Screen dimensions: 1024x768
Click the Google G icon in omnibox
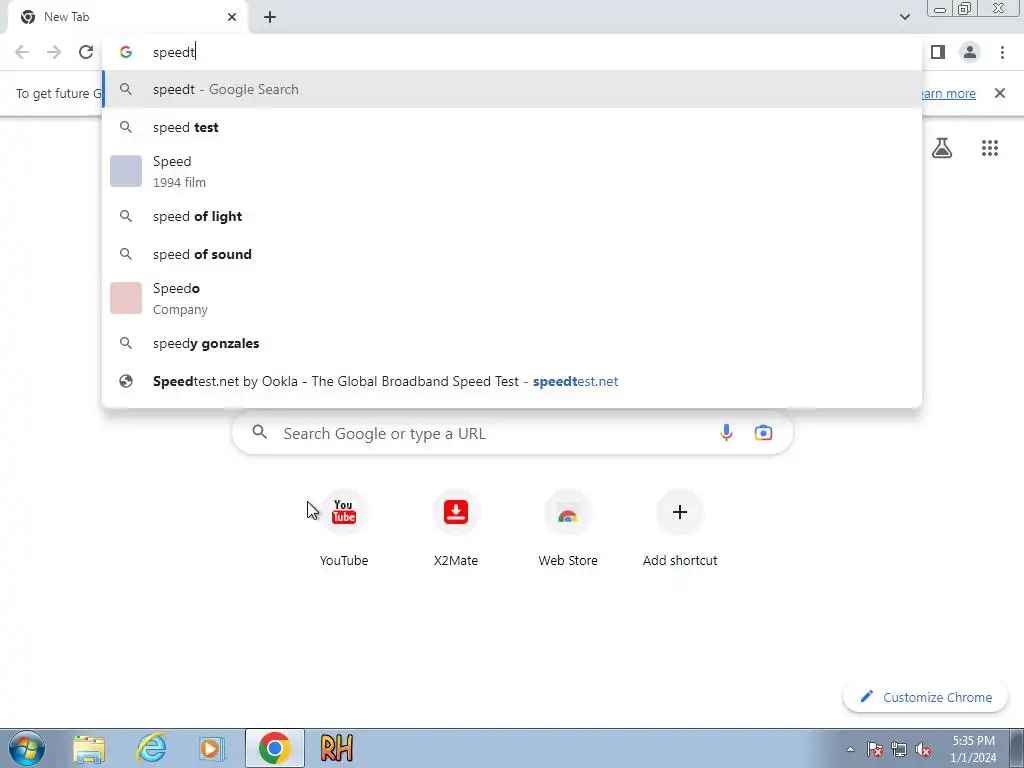[126, 52]
